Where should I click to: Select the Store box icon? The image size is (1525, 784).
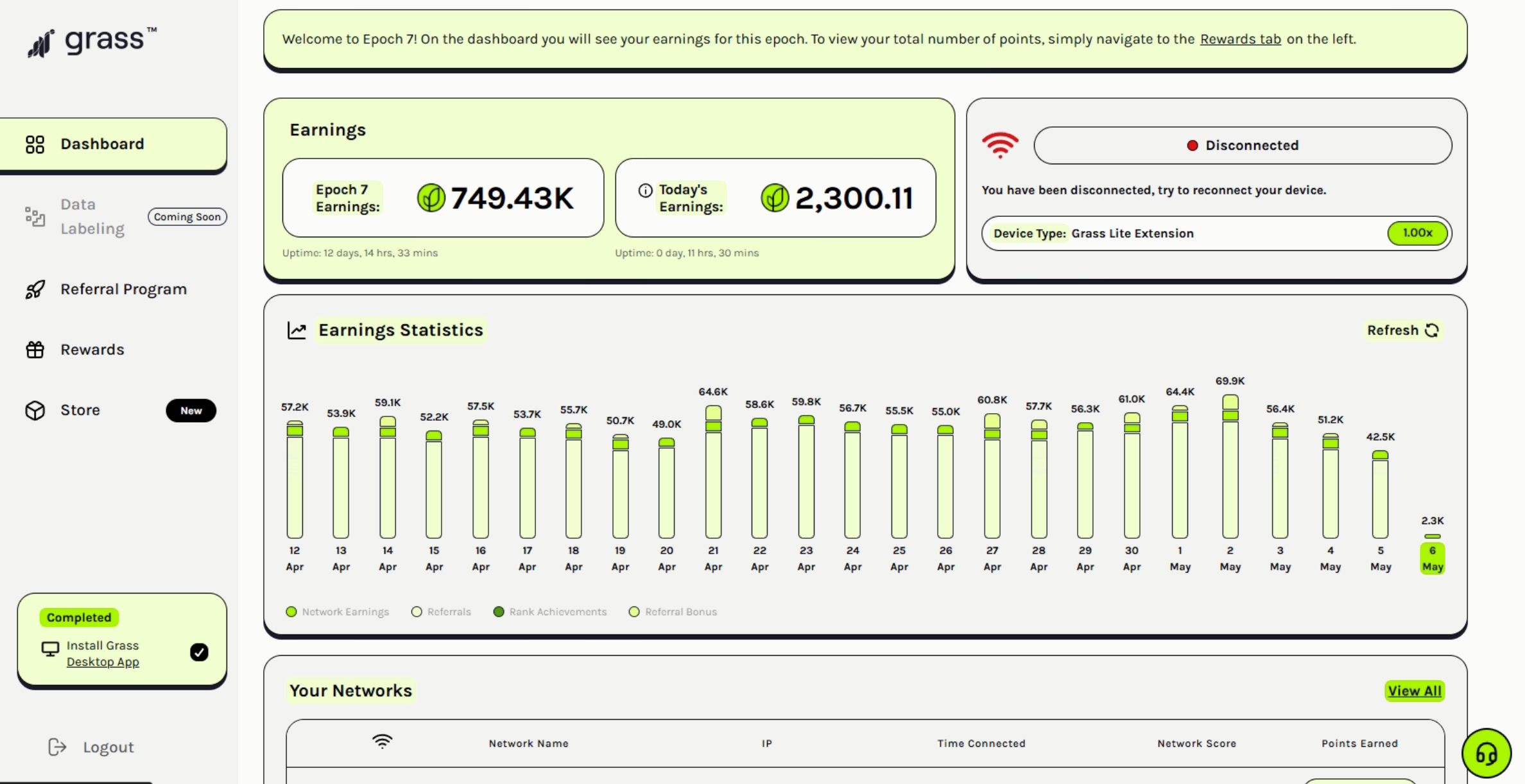coord(35,410)
